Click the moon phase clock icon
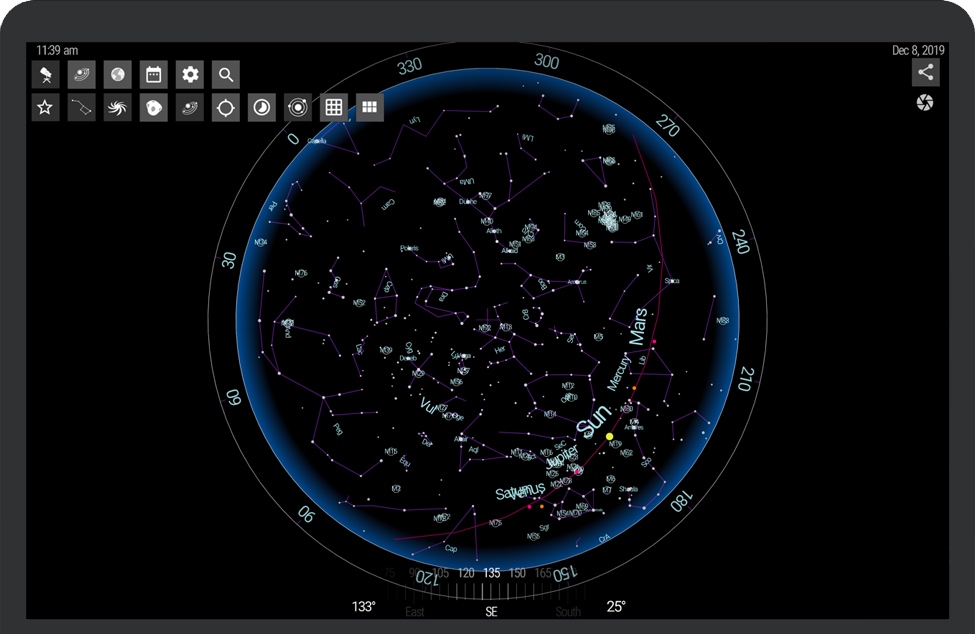Viewport: 975px width, 634px height. tap(262, 108)
